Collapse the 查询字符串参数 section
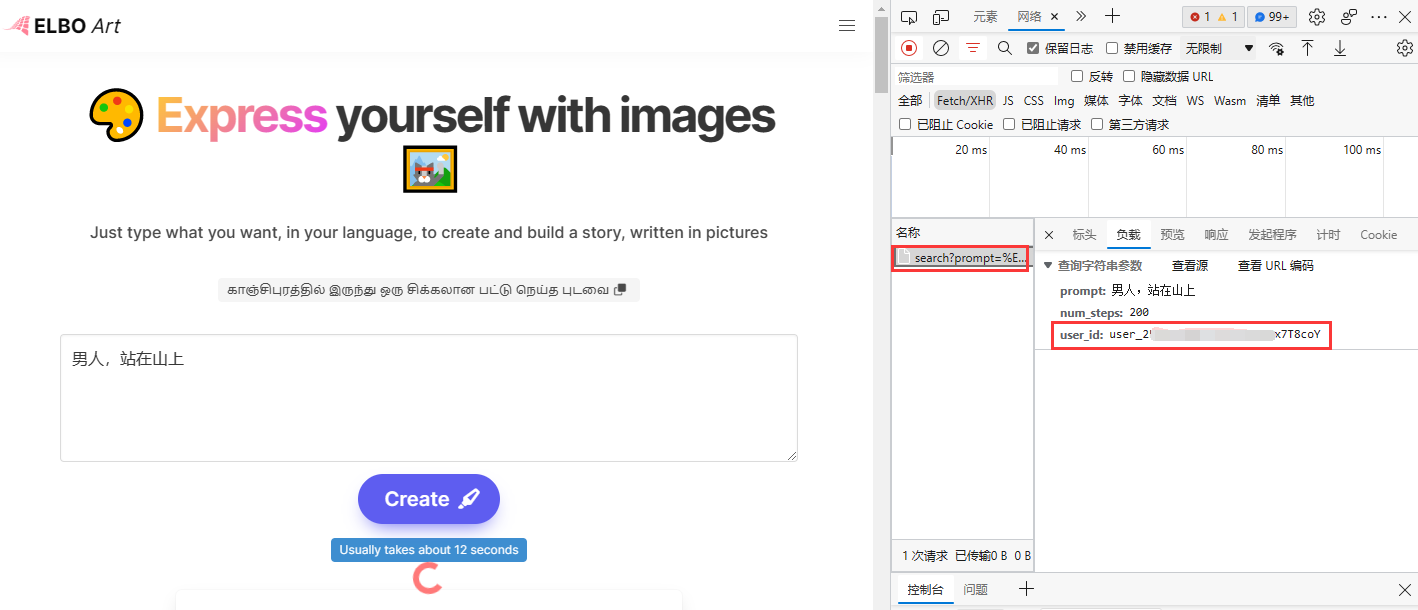The height and width of the screenshot is (610, 1418). (x=1048, y=266)
